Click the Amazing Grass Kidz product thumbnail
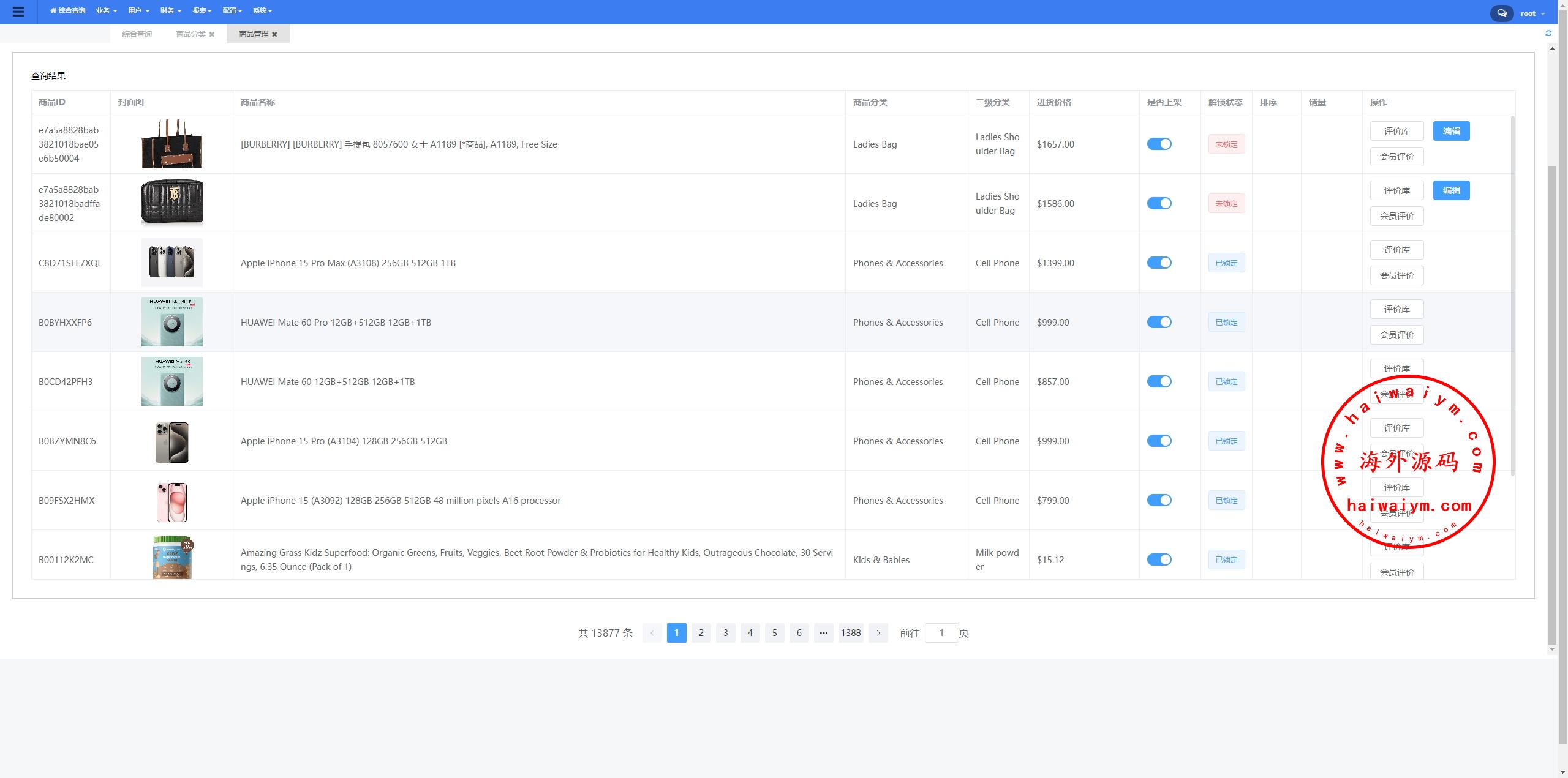Image resolution: width=1568 pixels, height=778 pixels. (172, 558)
